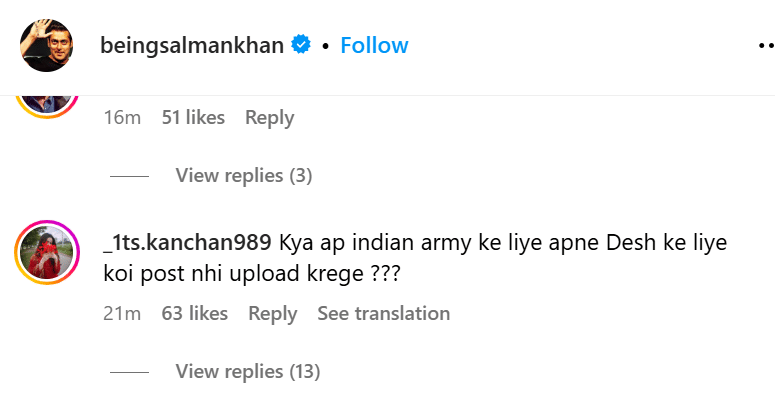
Task: Click the dash line beside View replies (13)
Action: pos(129,372)
